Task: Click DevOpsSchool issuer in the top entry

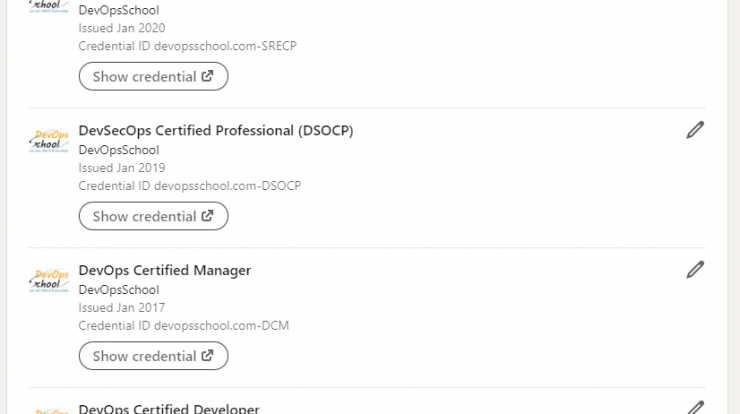Action: pyautogui.click(x=119, y=10)
